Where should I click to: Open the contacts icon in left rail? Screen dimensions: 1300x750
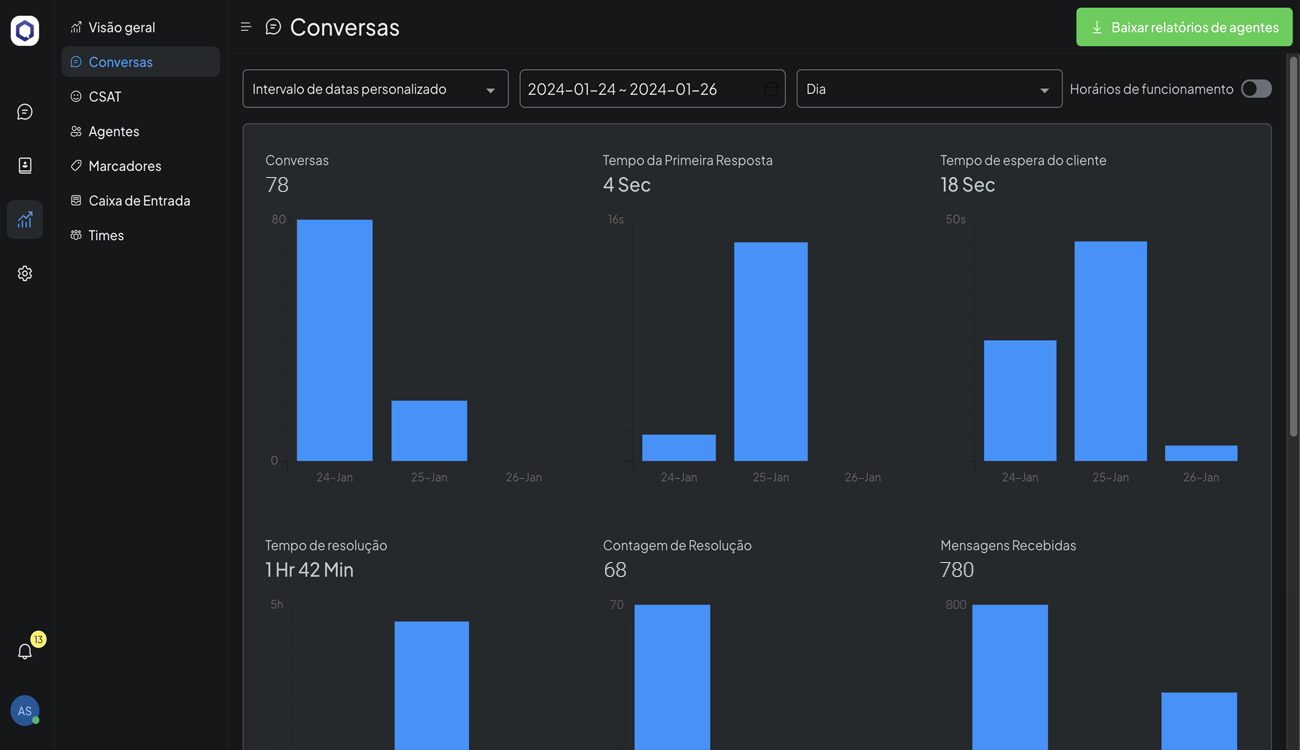click(25, 165)
